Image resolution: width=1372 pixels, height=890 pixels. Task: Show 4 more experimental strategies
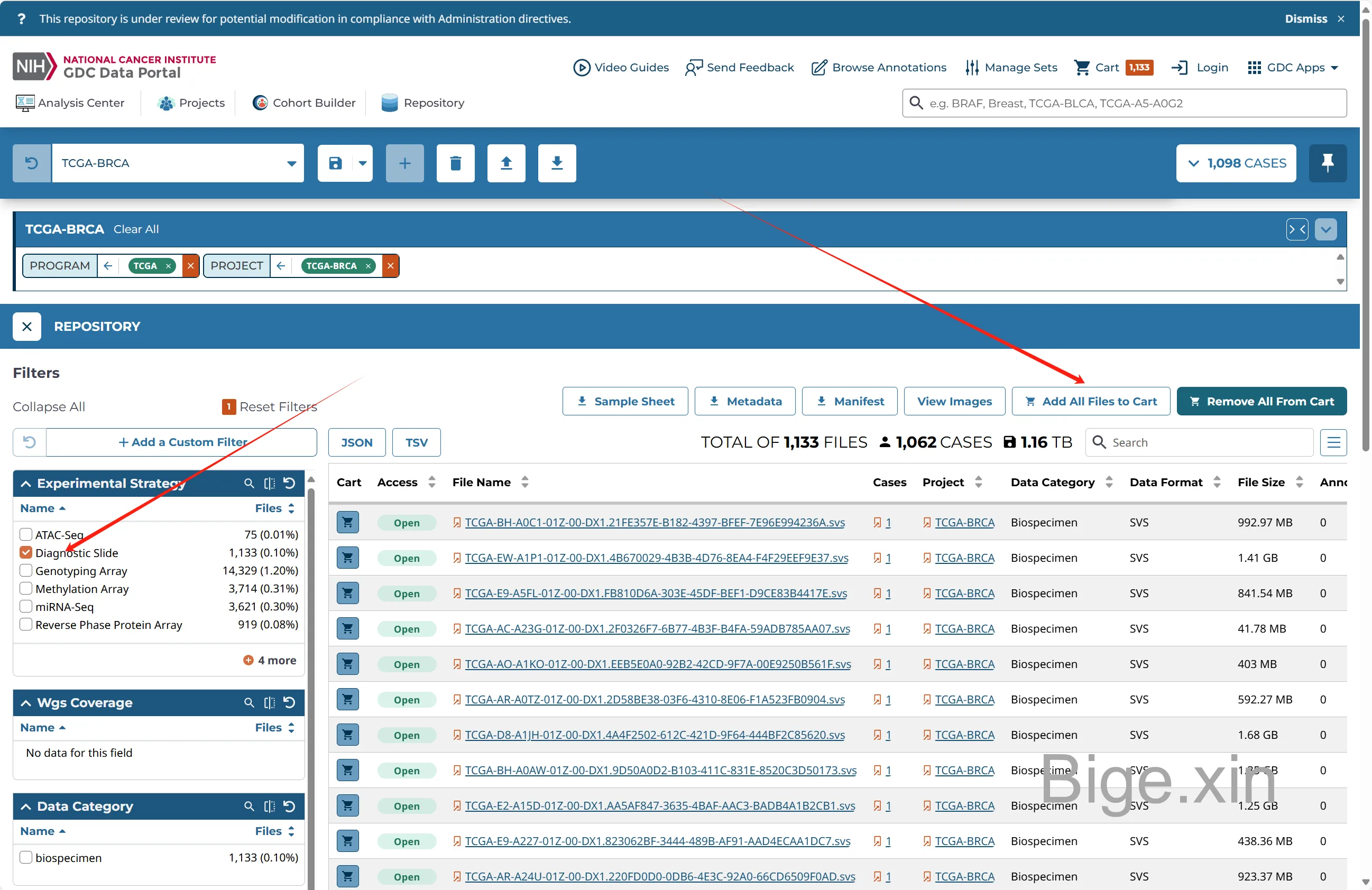(x=270, y=660)
